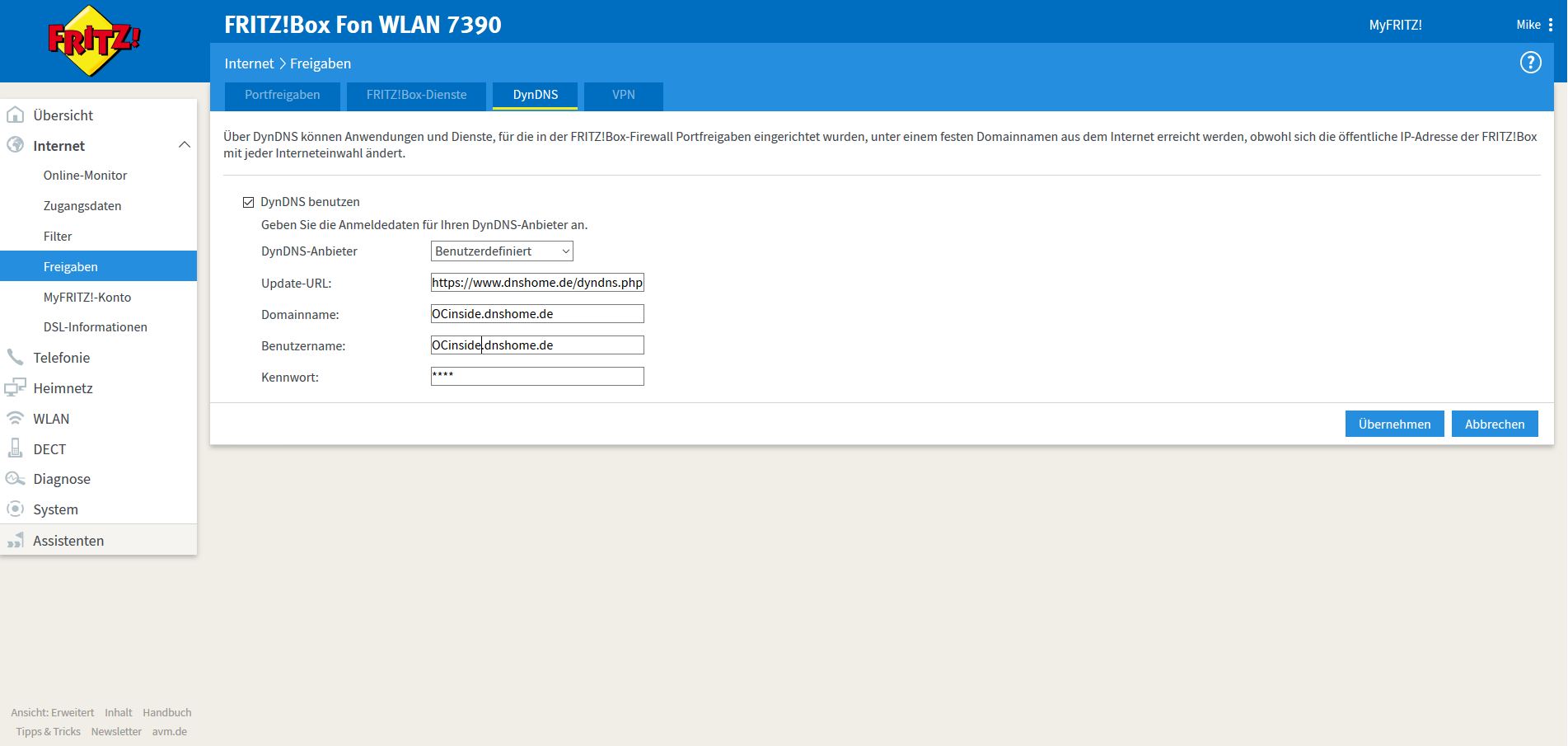Click the FRITZ! logo
The height and width of the screenshot is (746, 1568).
pyautogui.click(x=95, y=40)
